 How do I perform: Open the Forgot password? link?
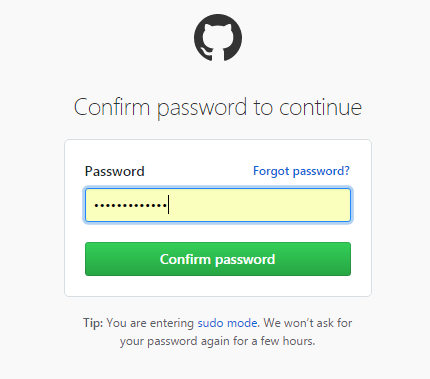(x=301, y=171)
